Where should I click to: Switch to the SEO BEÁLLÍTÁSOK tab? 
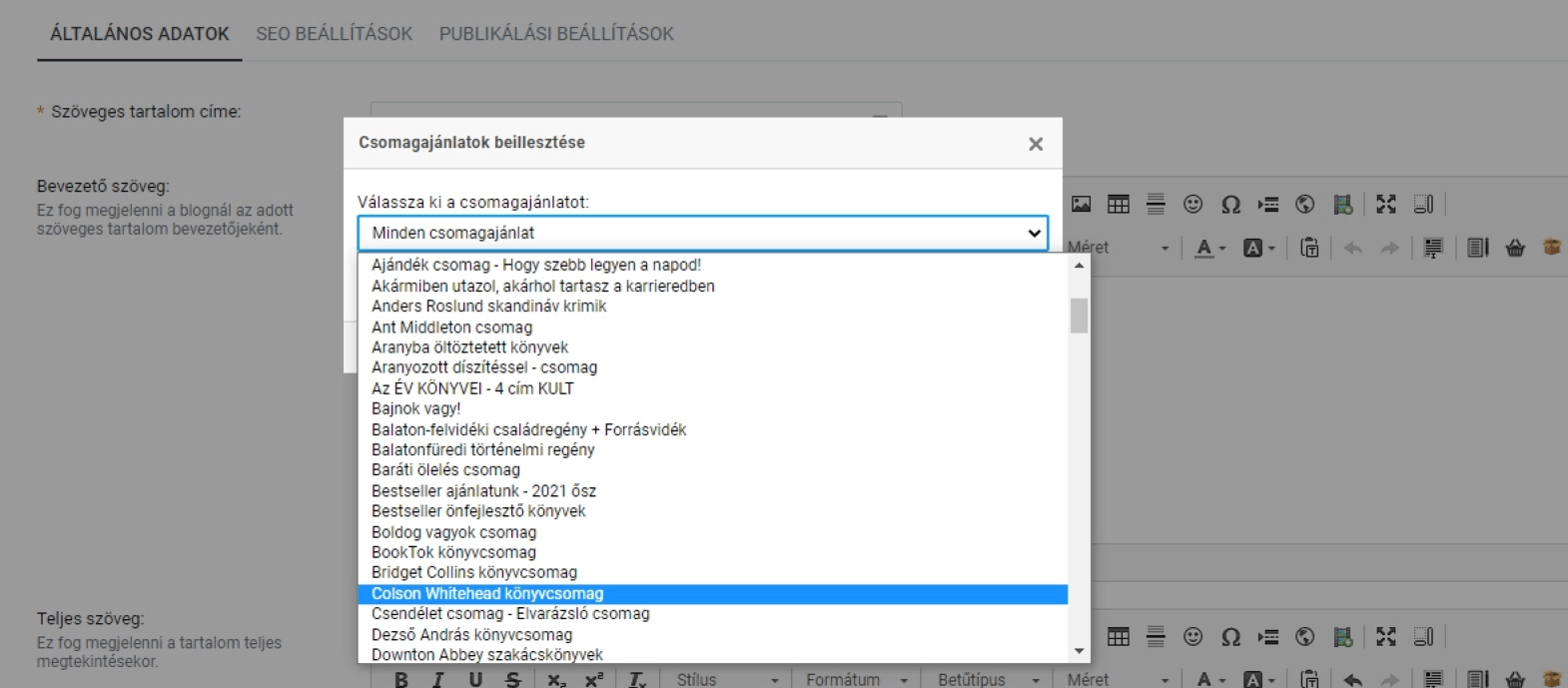(x=334, y=34)
